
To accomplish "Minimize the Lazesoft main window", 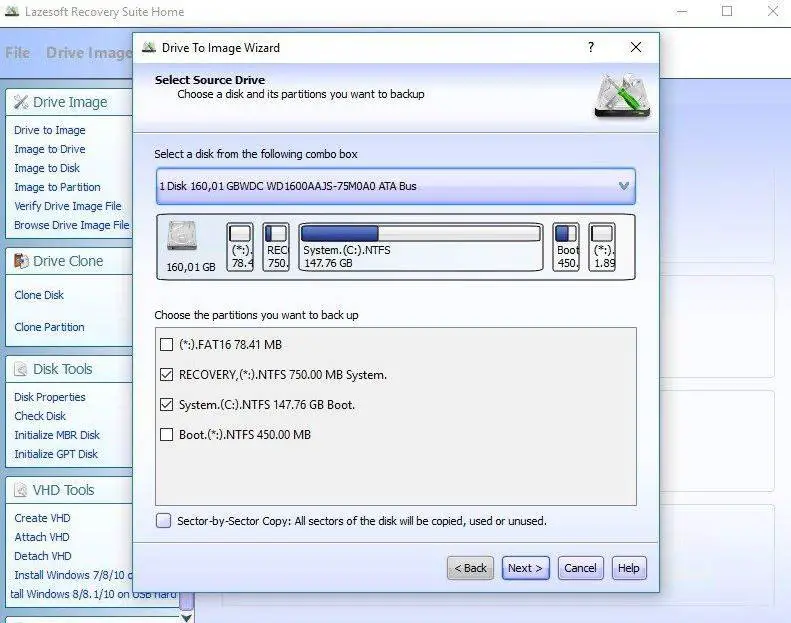I will pyautogui.click(x=682, y=11).
